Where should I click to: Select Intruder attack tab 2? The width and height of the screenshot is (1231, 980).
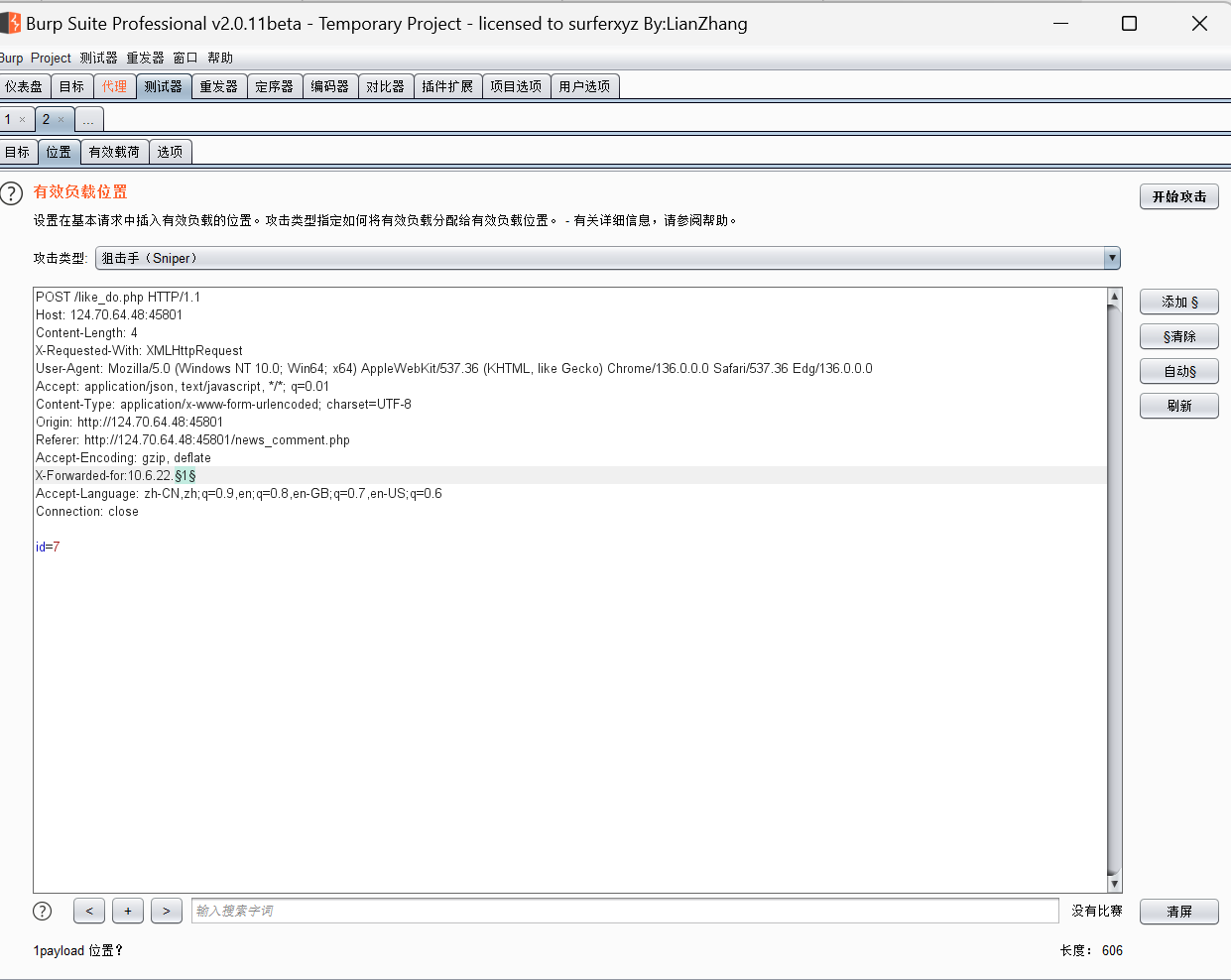[46, 119]
